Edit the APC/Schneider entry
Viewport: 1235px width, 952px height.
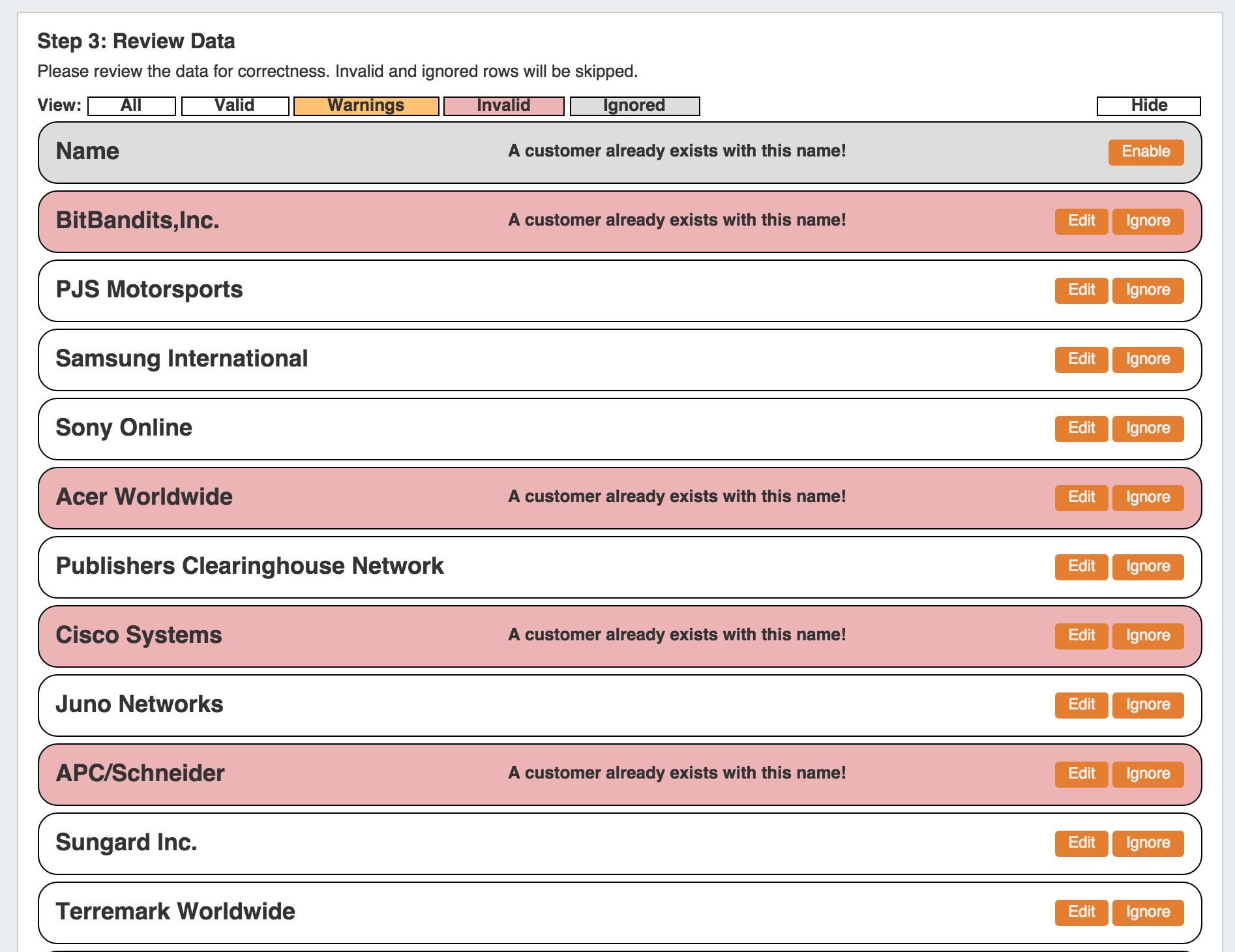pos(1081,774)
